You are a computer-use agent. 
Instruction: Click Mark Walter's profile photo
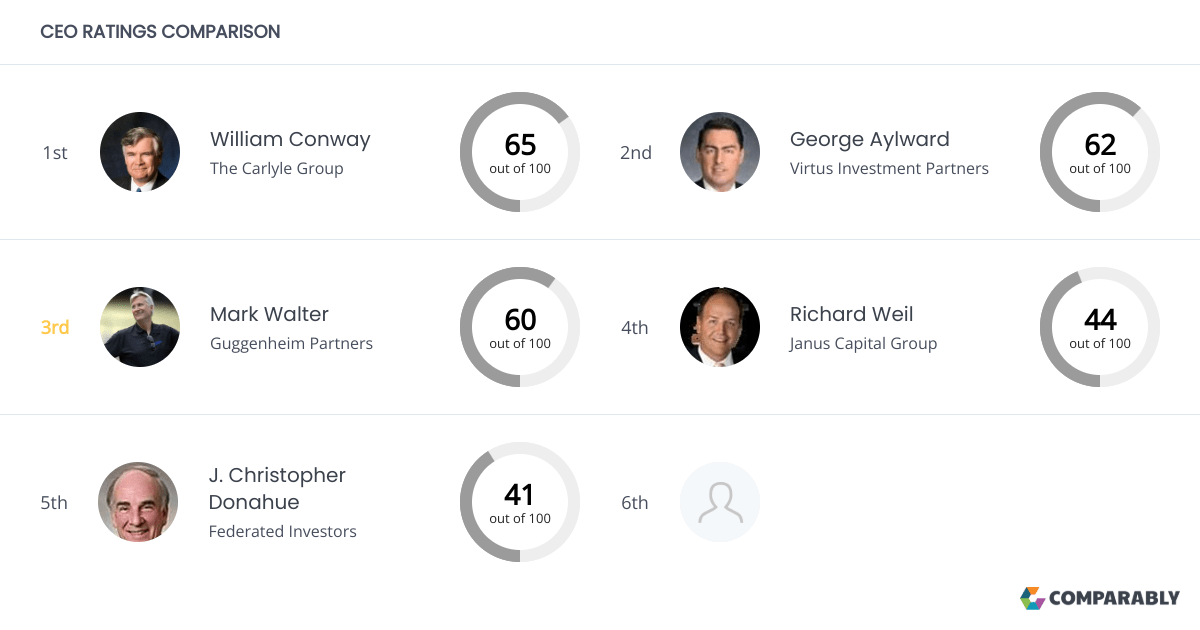pyautogui.click(x=140, y=327)
